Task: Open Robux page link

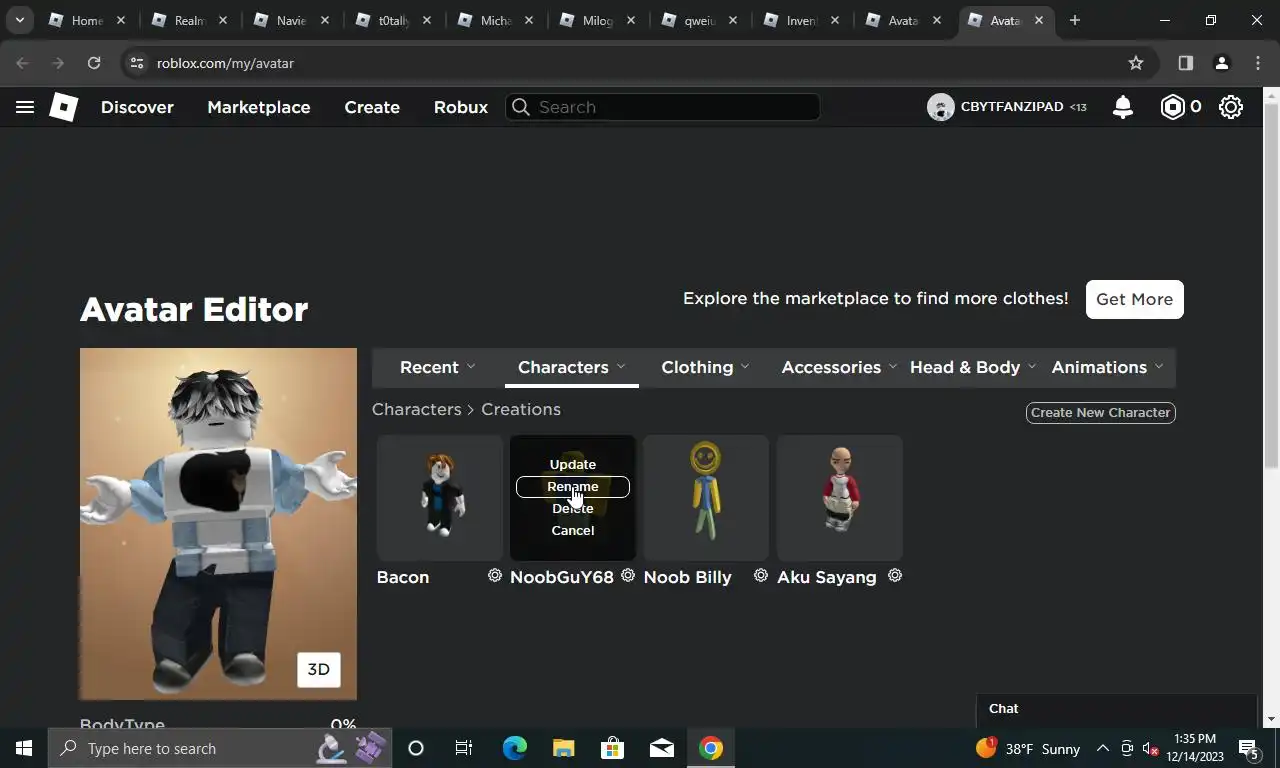Action: pyautogui.click(x=461, y=107)
